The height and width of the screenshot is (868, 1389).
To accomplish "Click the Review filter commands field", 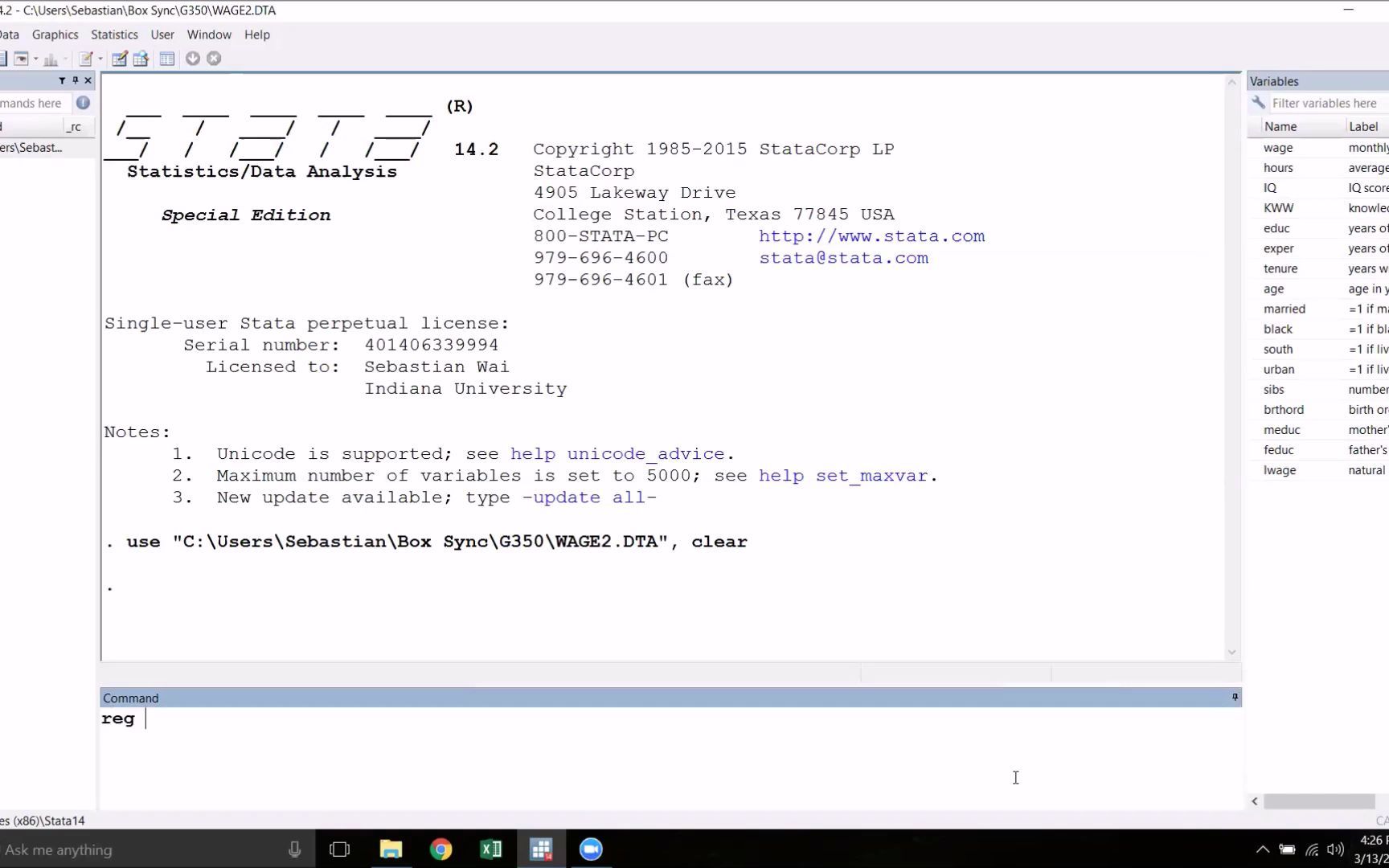I will [36, 103].
